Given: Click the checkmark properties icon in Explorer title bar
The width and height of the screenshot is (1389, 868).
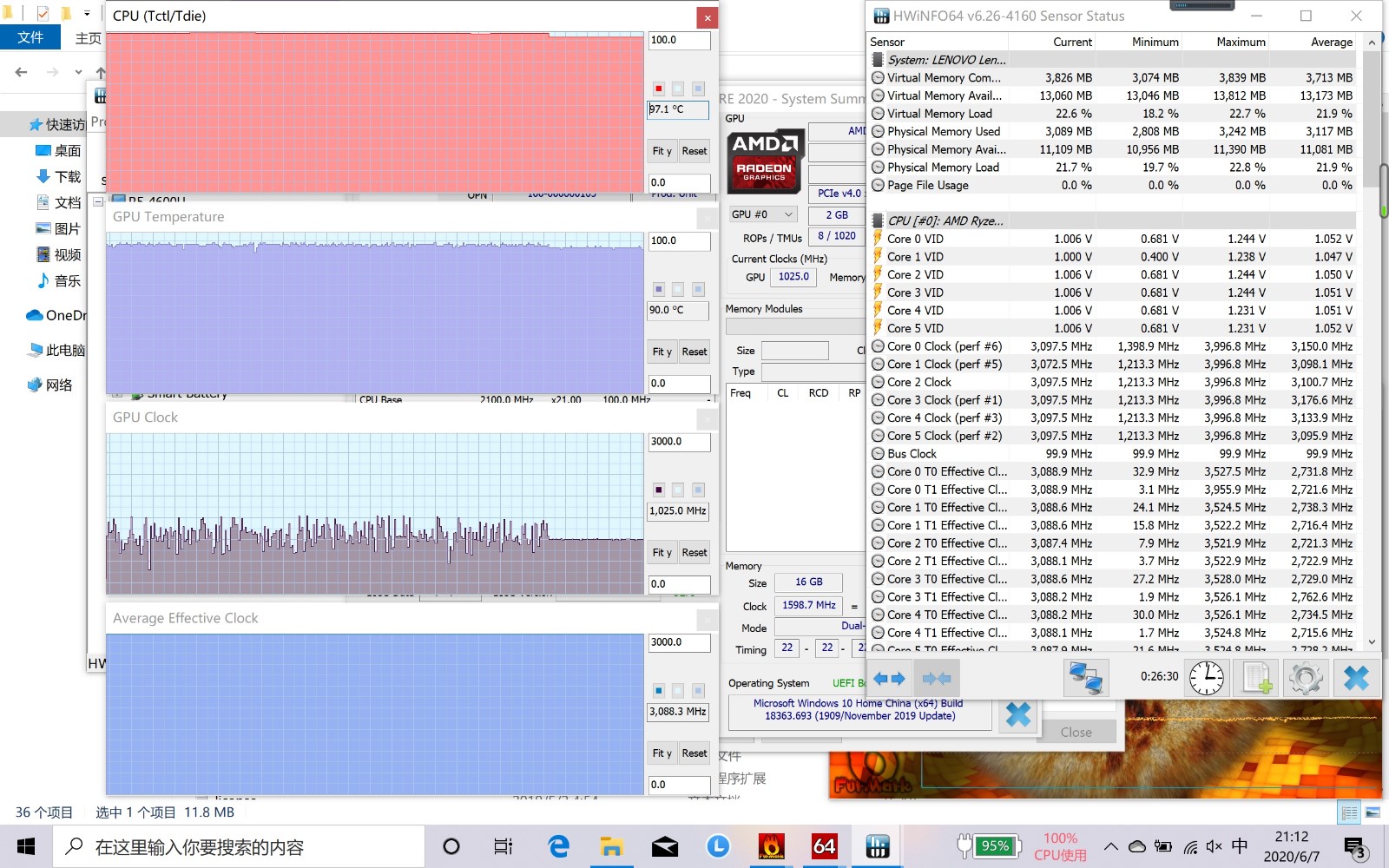Looking at the screenshot, I should 43,13.
